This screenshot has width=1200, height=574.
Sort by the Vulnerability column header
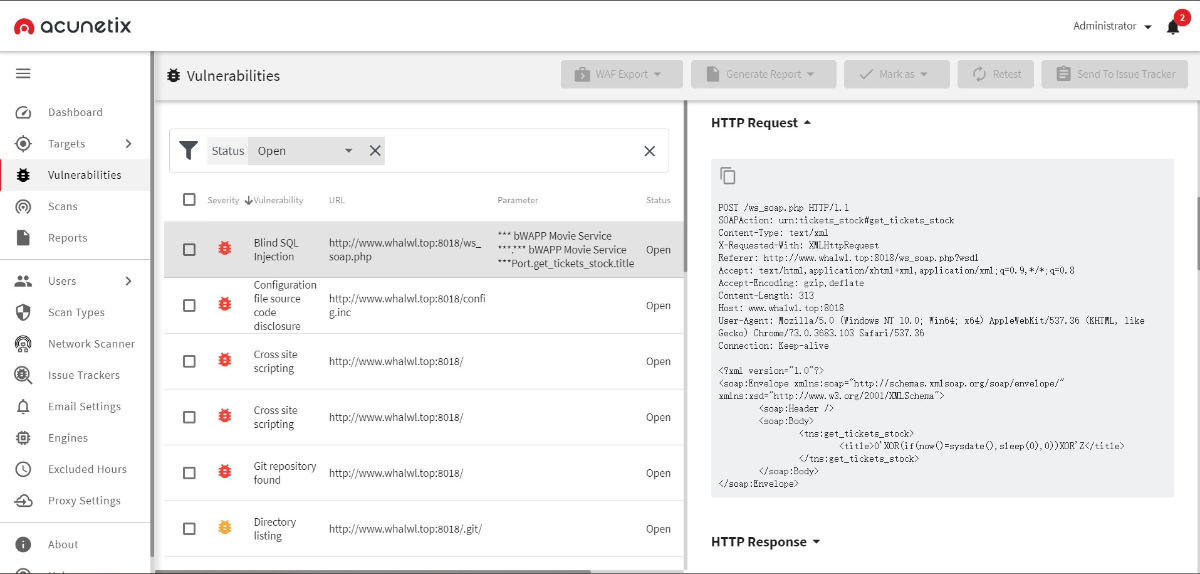(x=277, y=200)
